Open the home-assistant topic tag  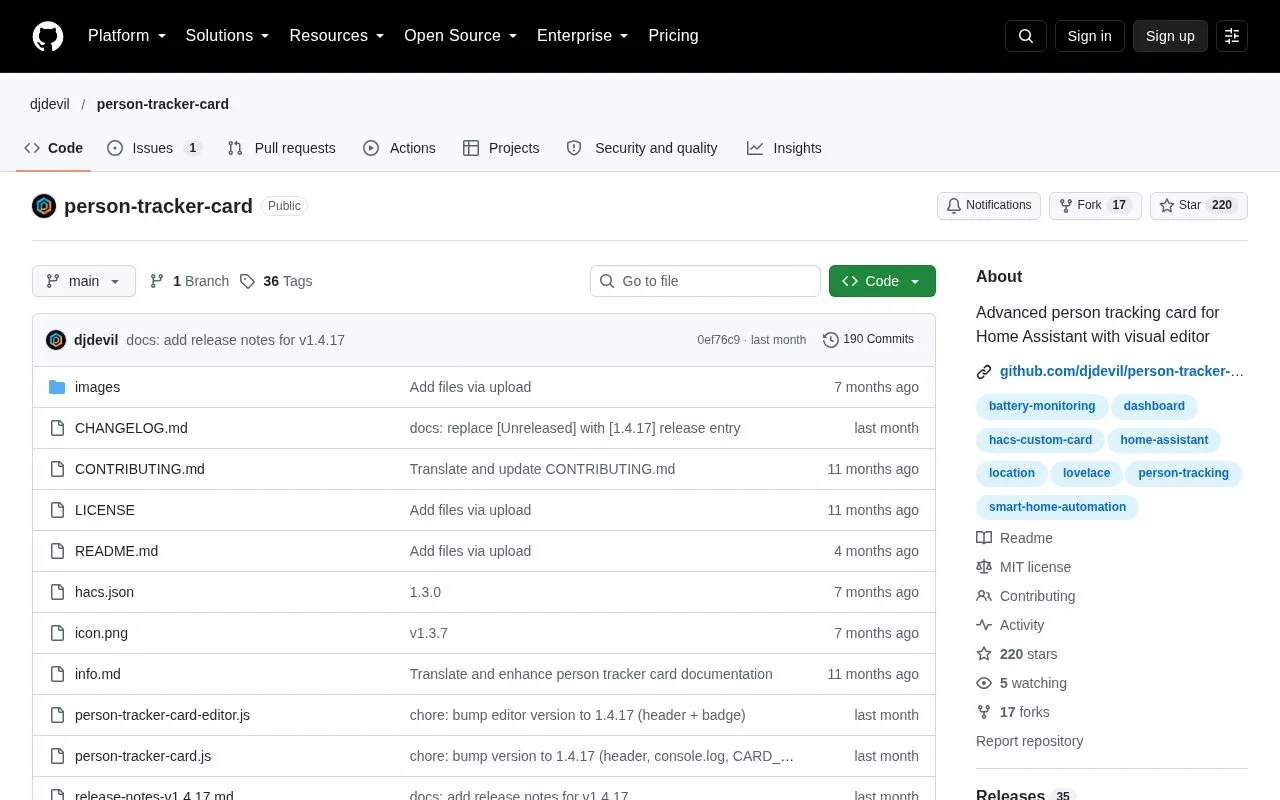(x=1164, y=440)
